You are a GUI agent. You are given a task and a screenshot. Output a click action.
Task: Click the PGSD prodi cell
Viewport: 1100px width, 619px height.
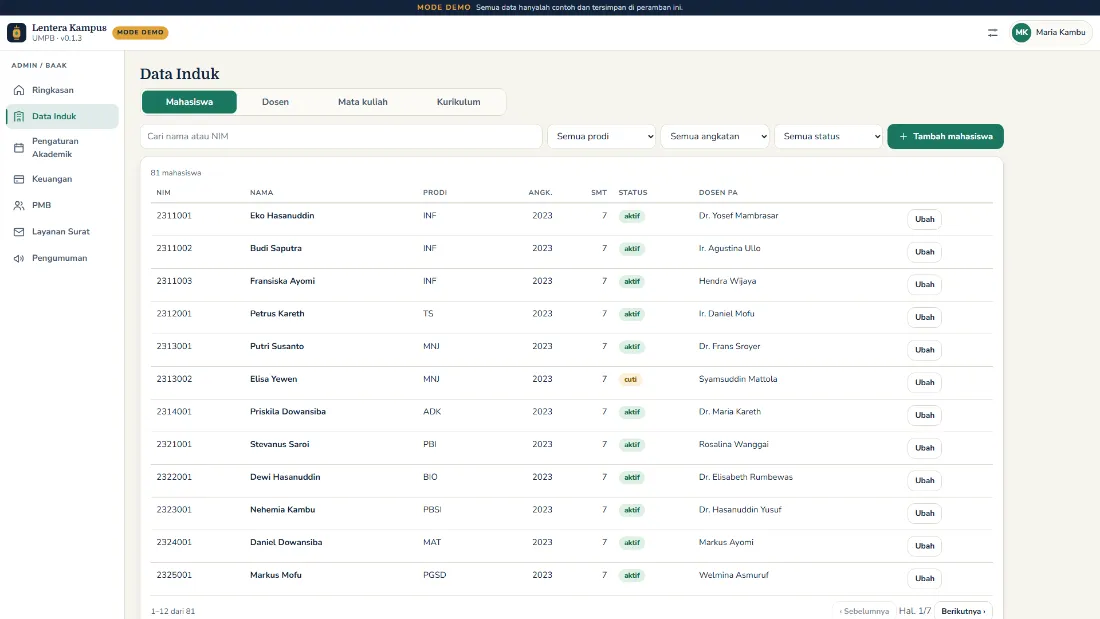434,575
